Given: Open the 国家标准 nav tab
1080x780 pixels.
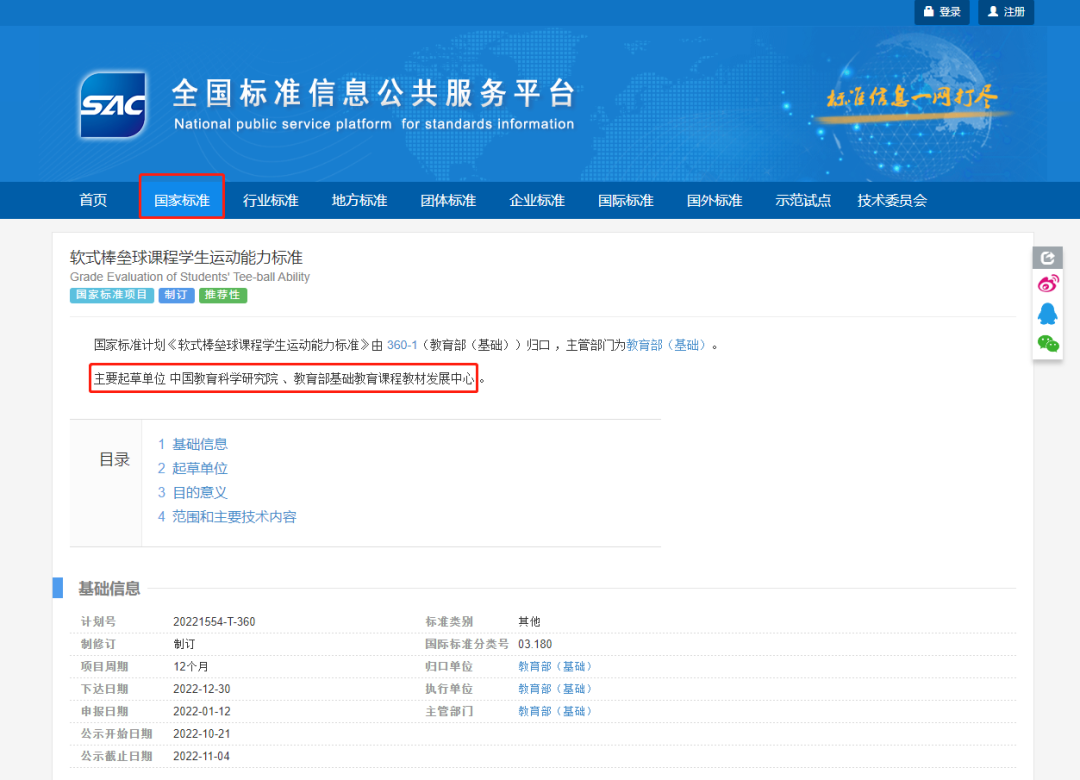Looking at the screenshot, I should (182, 201).
